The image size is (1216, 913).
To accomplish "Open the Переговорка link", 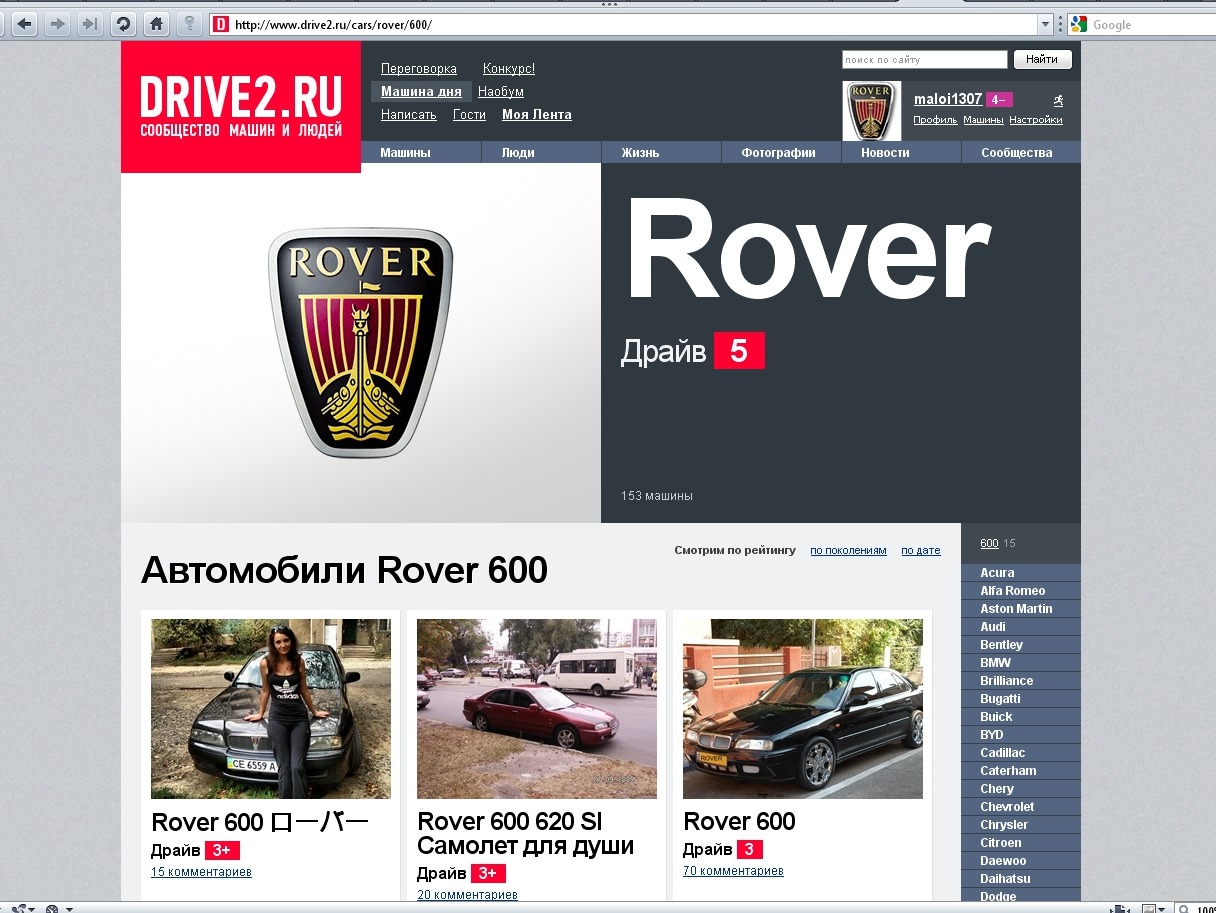I will (x=419, y=69).
